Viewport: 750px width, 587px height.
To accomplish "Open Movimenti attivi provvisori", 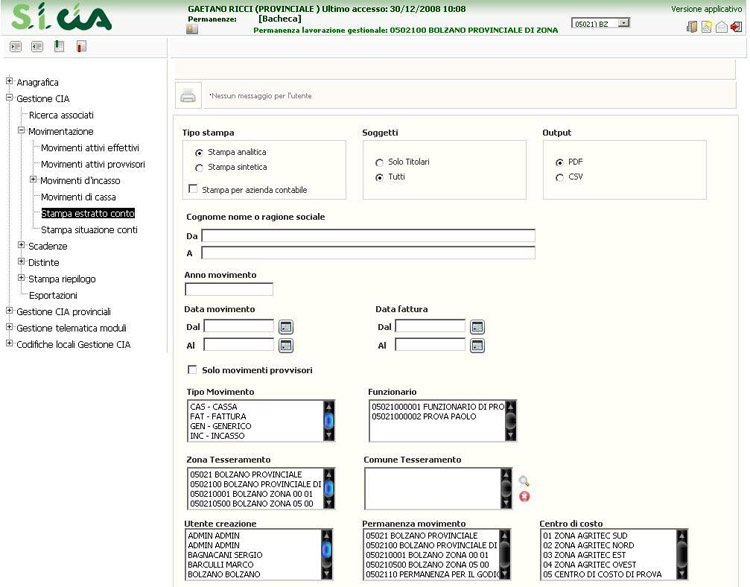I will tap(93, 164).
